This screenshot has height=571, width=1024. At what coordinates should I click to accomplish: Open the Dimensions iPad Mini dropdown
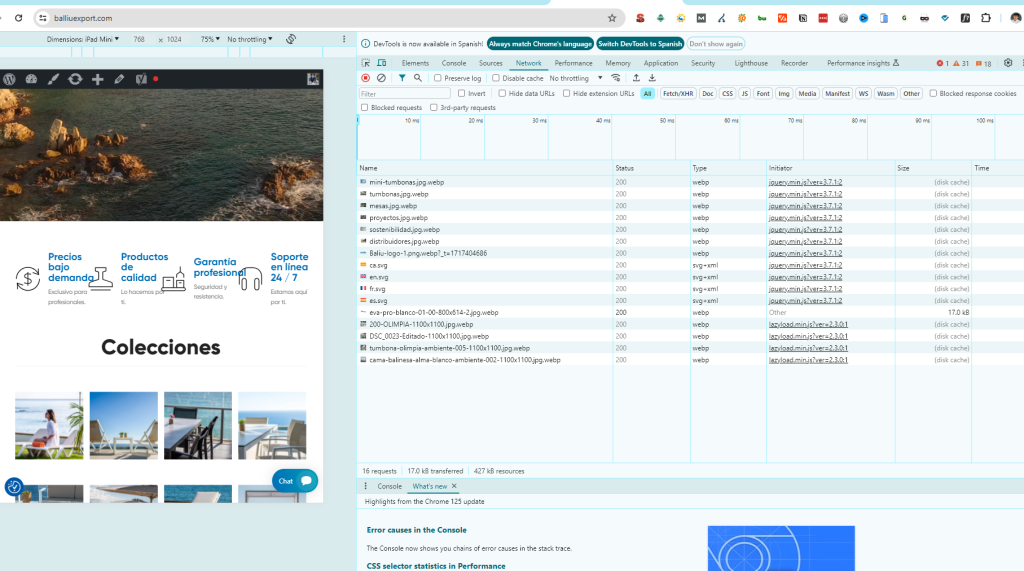[x=83, y=39]
